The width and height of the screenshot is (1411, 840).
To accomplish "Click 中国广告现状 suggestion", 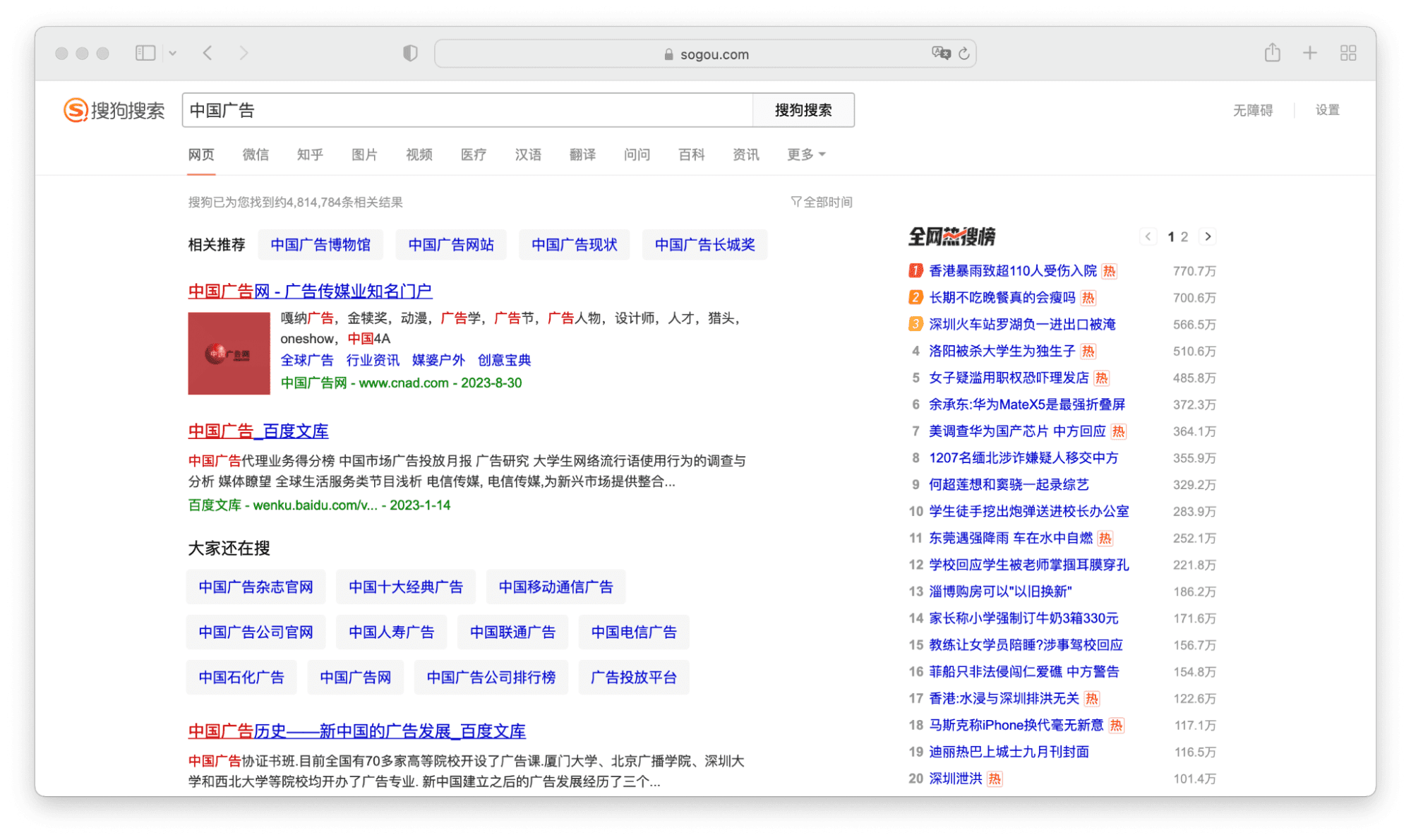I will click(575, 245).
